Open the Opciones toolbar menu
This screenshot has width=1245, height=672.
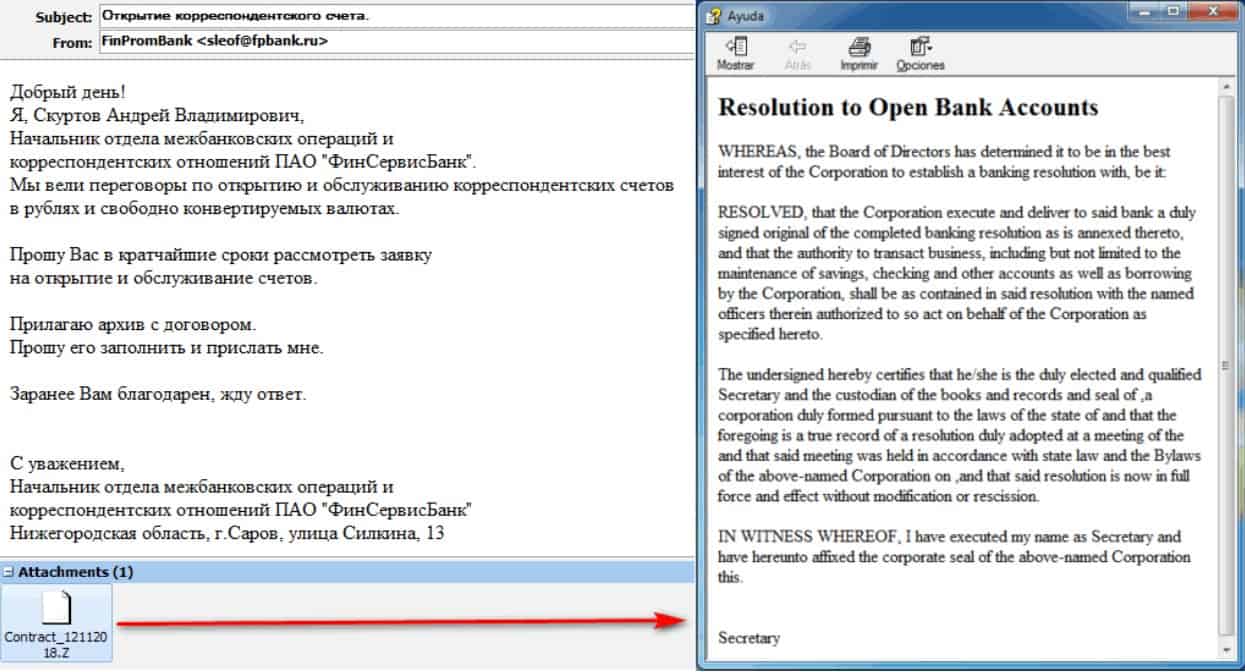point(920,53)
